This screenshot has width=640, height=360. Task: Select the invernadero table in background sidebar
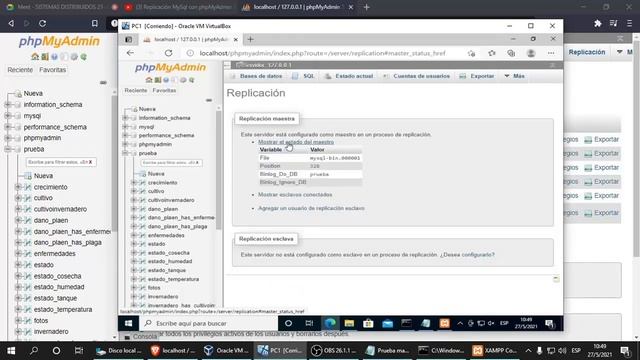[51, 332]
